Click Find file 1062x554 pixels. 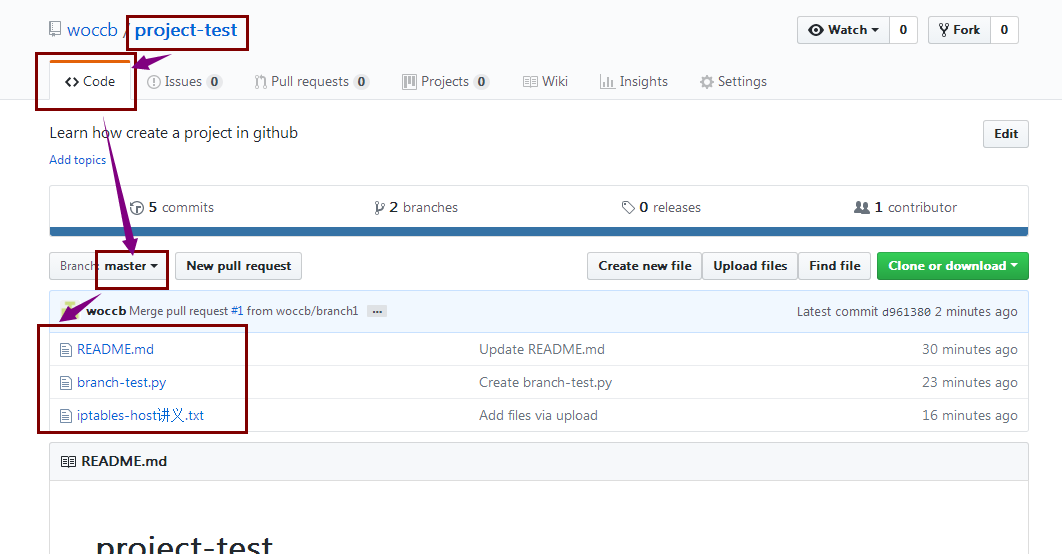click(834, 266)
